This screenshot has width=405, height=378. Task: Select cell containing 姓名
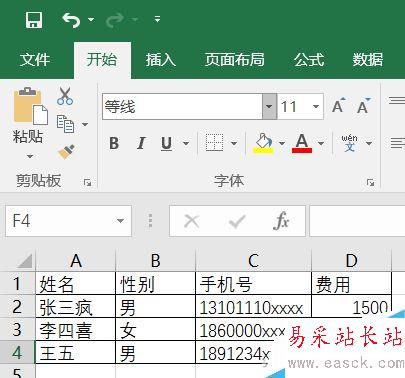[x=76, y=283]
